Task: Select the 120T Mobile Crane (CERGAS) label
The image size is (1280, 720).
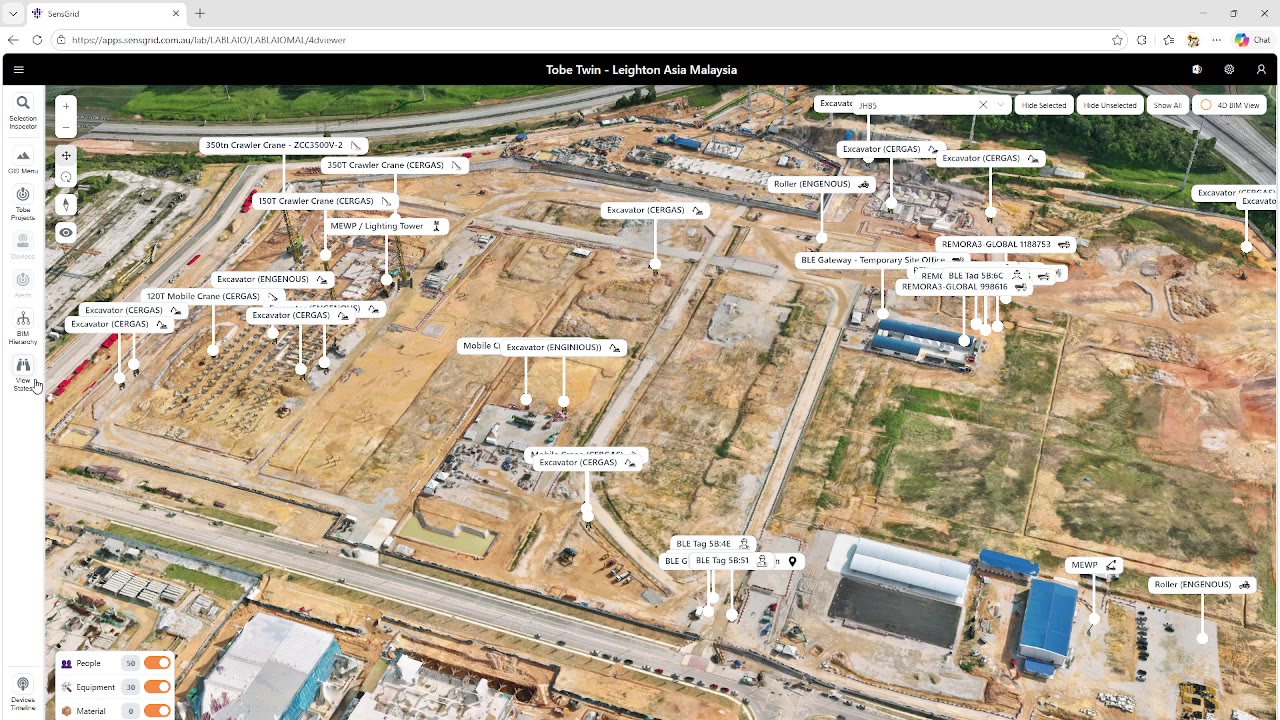Action: click(x=212, y=296)
